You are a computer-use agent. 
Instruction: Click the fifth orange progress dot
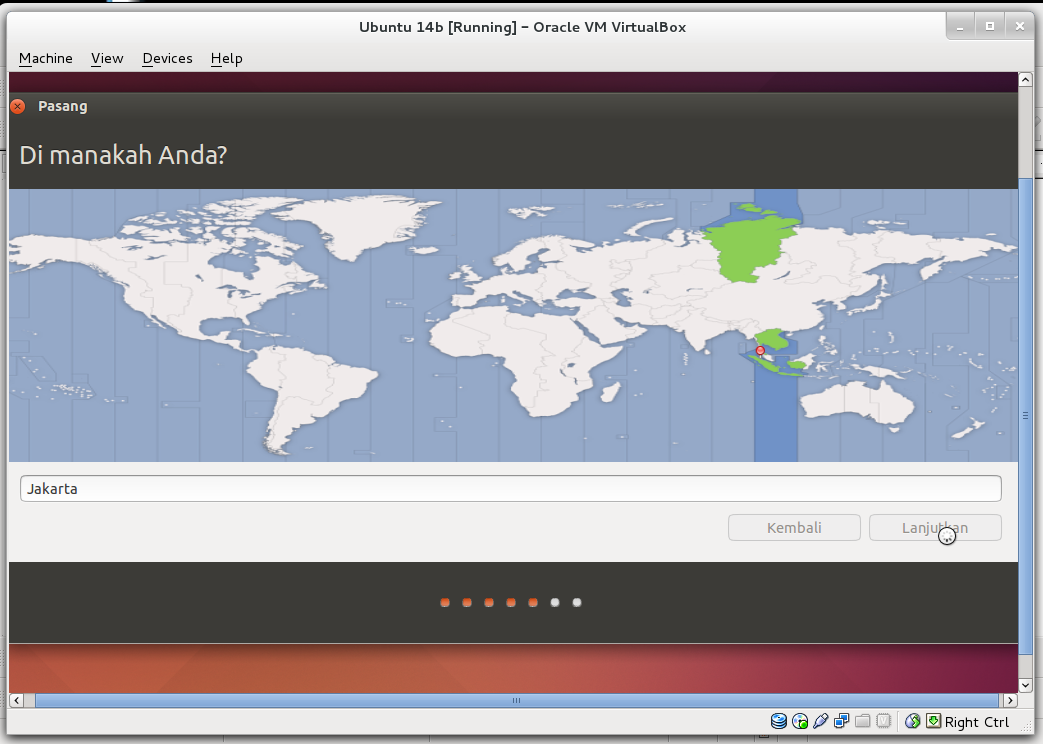(532, 602)
